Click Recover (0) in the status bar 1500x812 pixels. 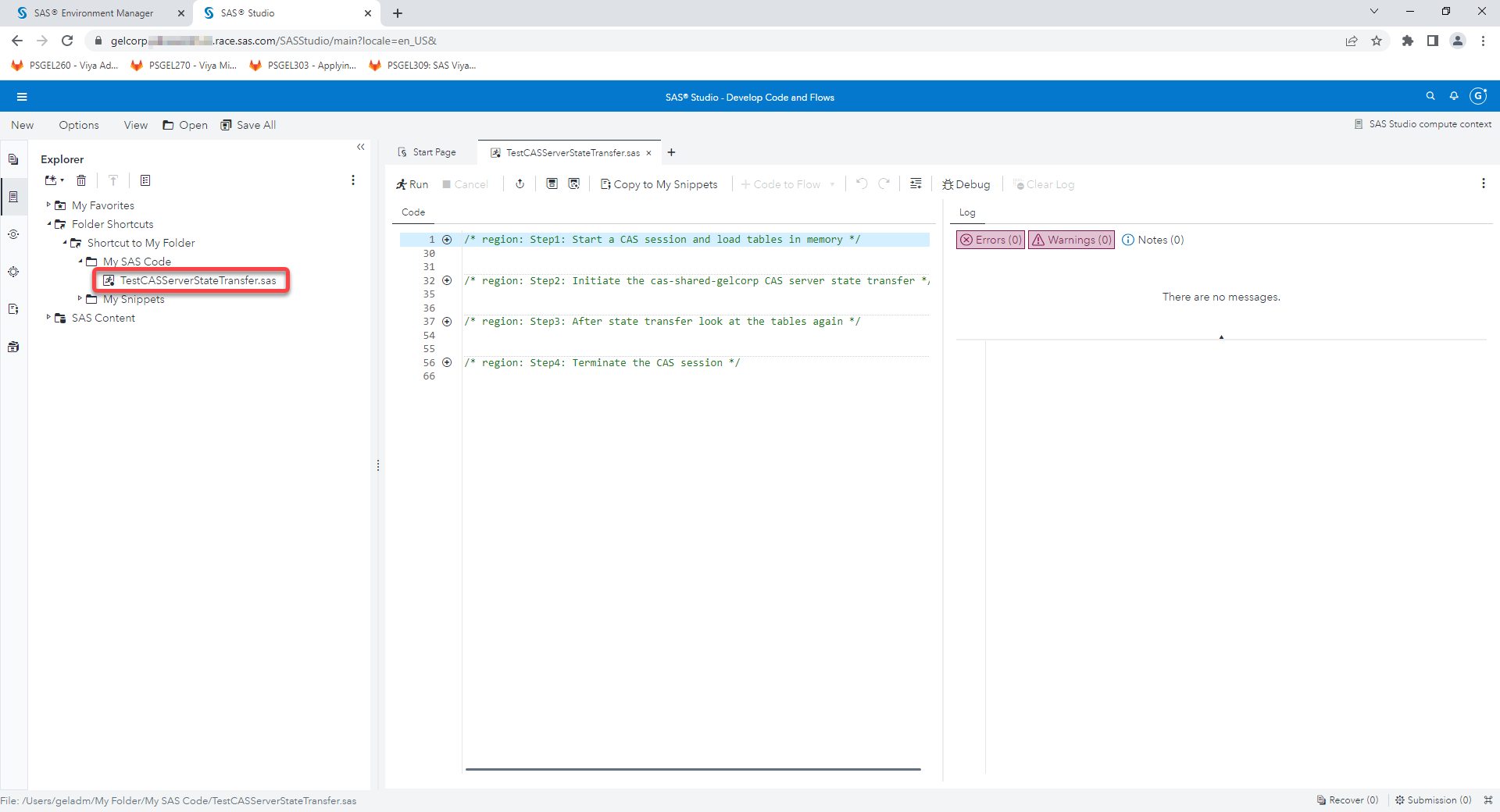pos(1348,800)
